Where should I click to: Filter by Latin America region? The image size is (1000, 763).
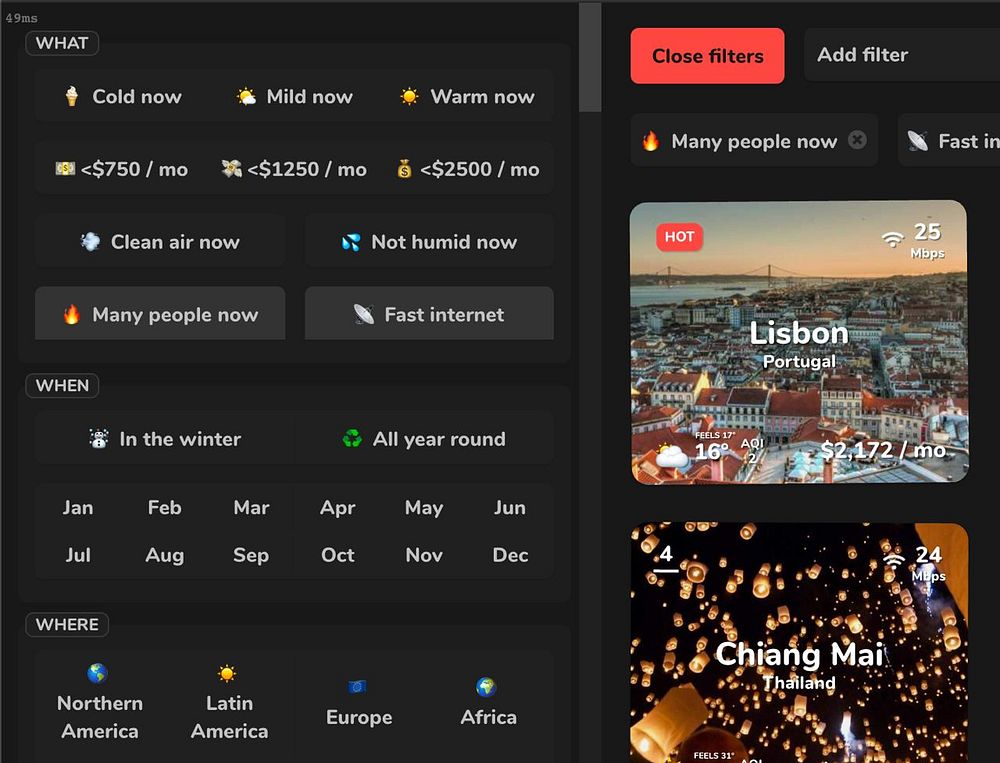(230, 702)
